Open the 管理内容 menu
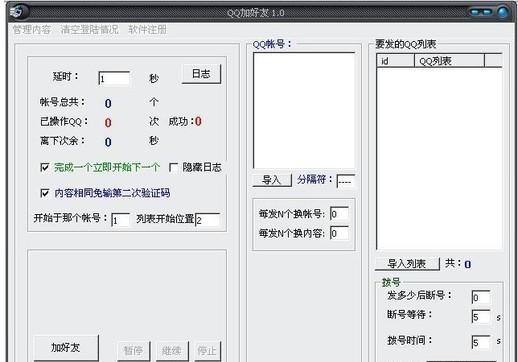This screenshot has height=362, width=518. coord(32,30)
